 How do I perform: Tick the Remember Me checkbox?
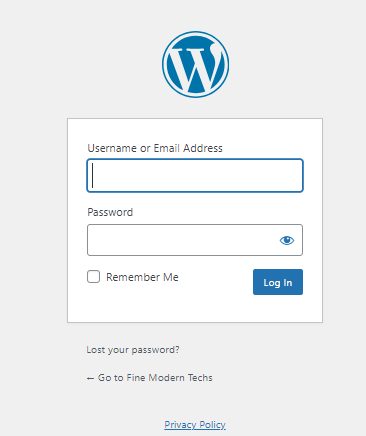pos(93,277)
